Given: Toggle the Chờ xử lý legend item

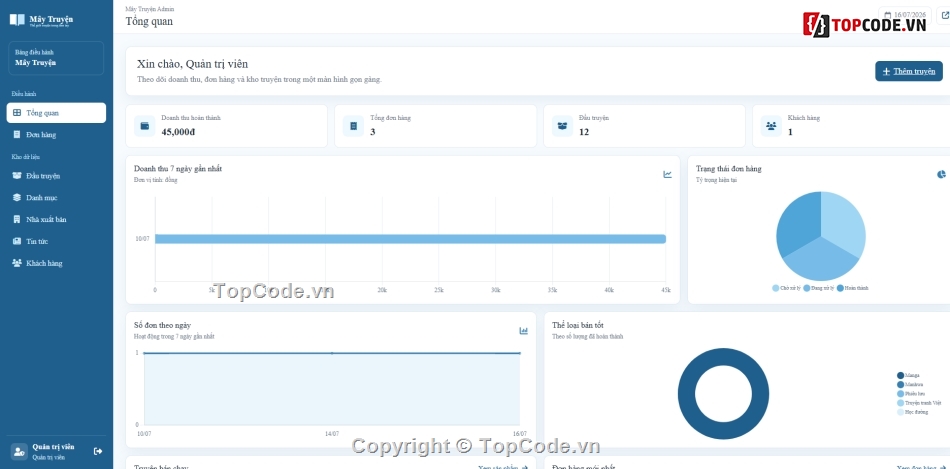Looking at the screenshot, I should click(787, 288).
